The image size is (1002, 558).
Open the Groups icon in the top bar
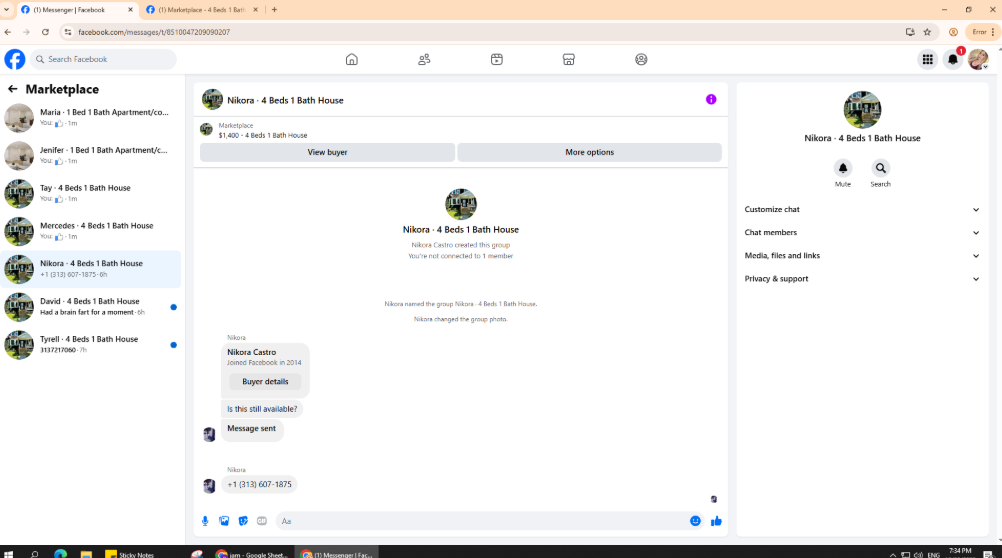coord(641,59)
